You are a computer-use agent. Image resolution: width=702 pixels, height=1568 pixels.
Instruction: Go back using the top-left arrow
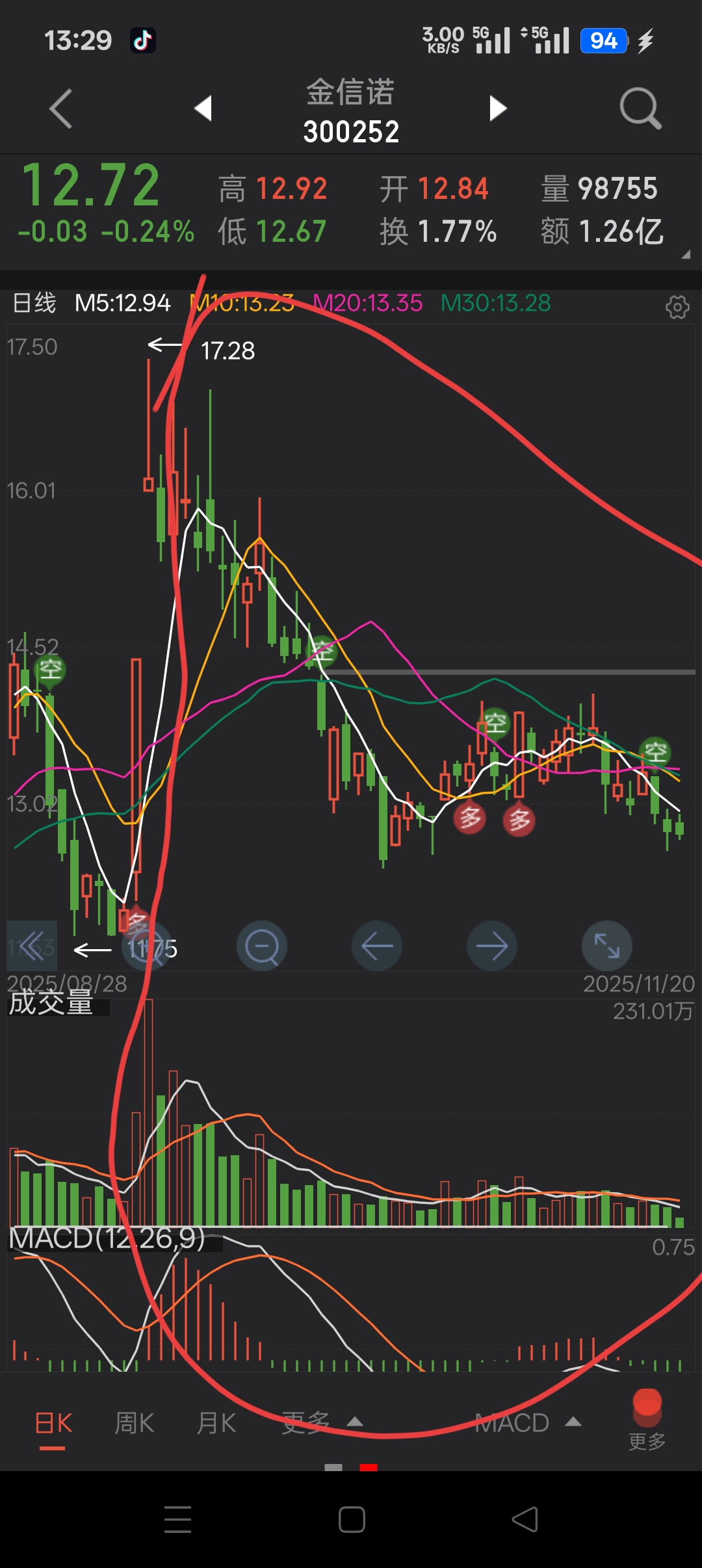click(x=60, y=109)
